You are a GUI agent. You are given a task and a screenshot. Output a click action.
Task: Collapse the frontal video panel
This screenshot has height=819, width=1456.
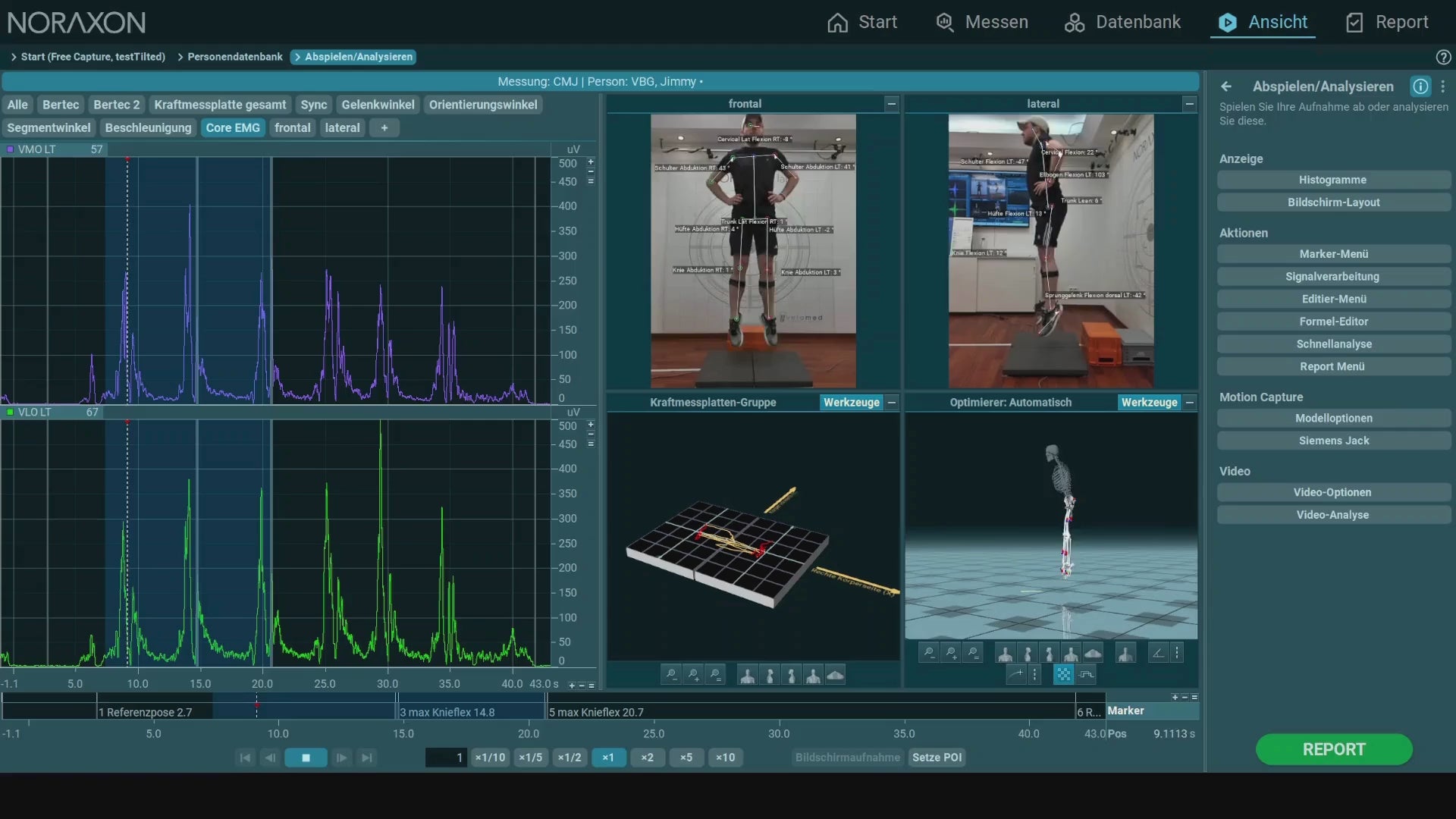[x=892, y=103]
